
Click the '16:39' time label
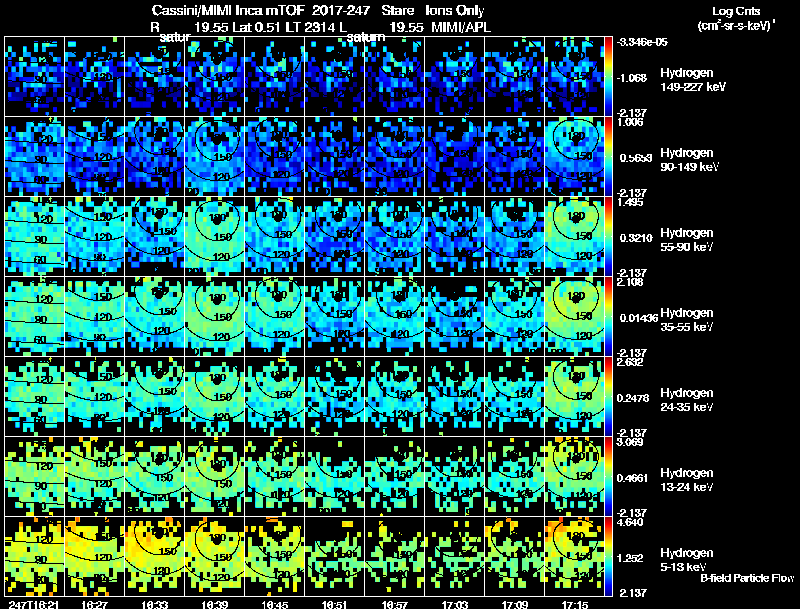[214, 605]
